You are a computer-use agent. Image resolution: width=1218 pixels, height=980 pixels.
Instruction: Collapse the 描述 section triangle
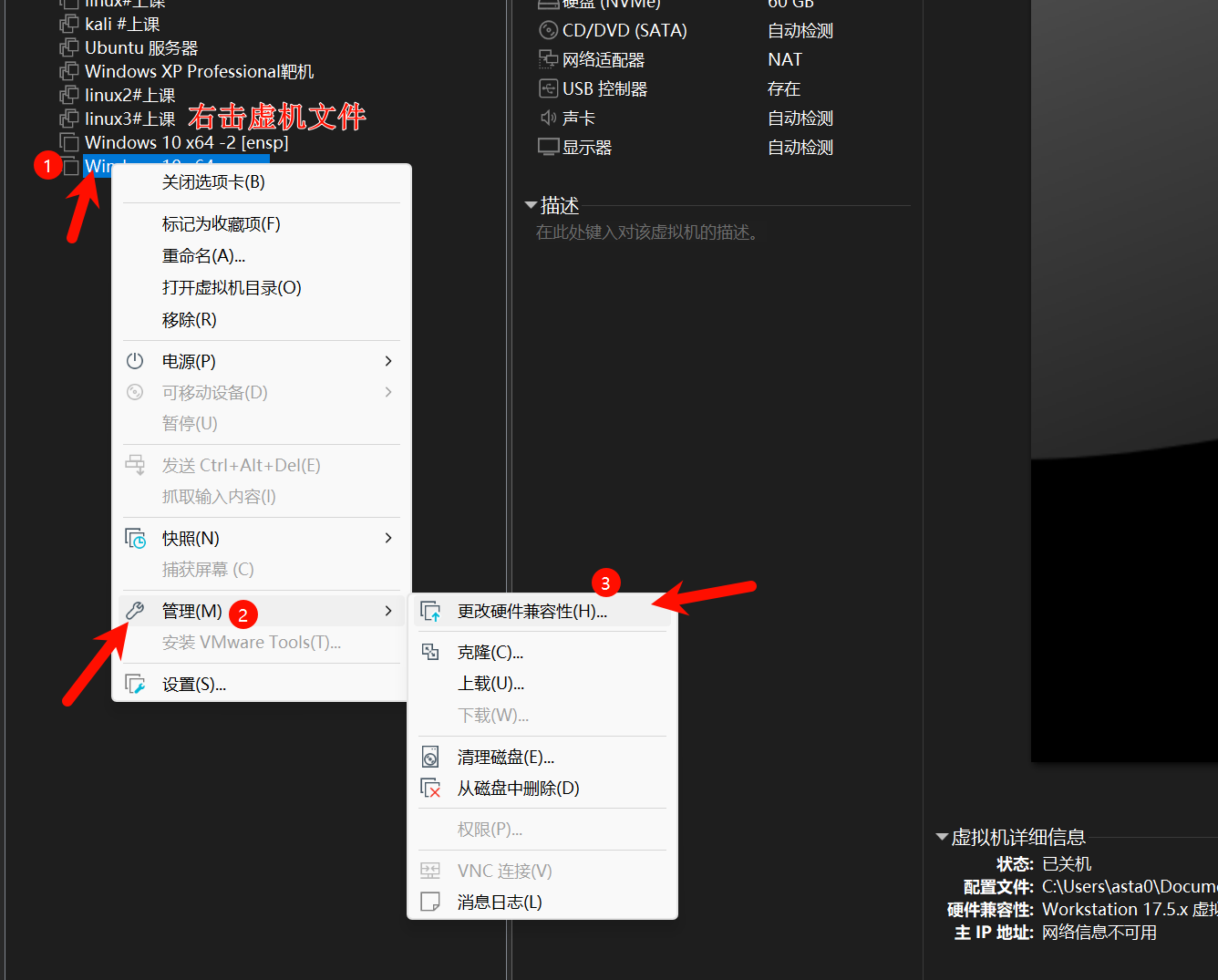tap(531, 205)
